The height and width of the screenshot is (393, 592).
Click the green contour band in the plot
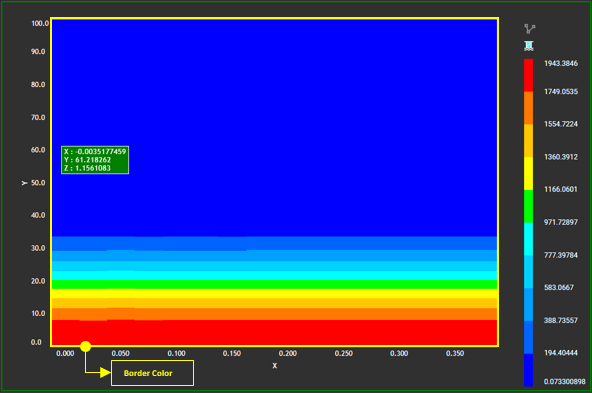(x=274, y=285)
